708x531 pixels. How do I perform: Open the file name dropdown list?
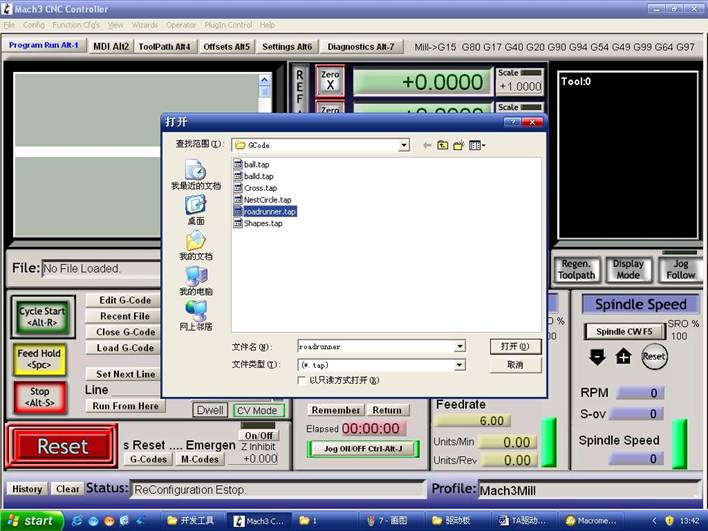coord(460,347)
